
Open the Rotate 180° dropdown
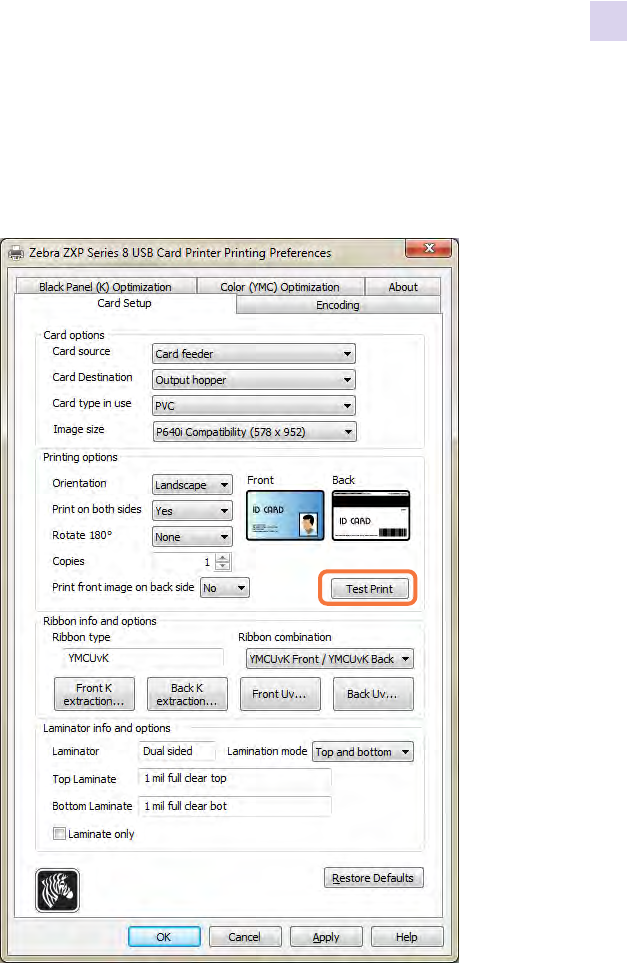tap(192, 537)
